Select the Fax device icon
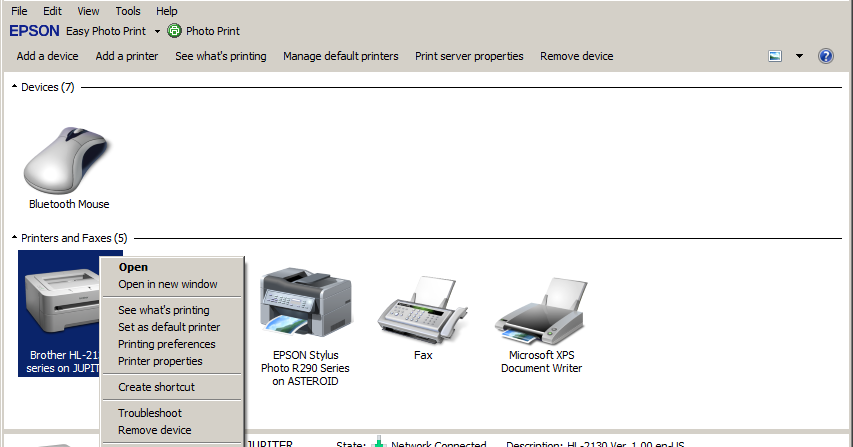The height and width of the screenshot is (447, 853). pos(423,310)
